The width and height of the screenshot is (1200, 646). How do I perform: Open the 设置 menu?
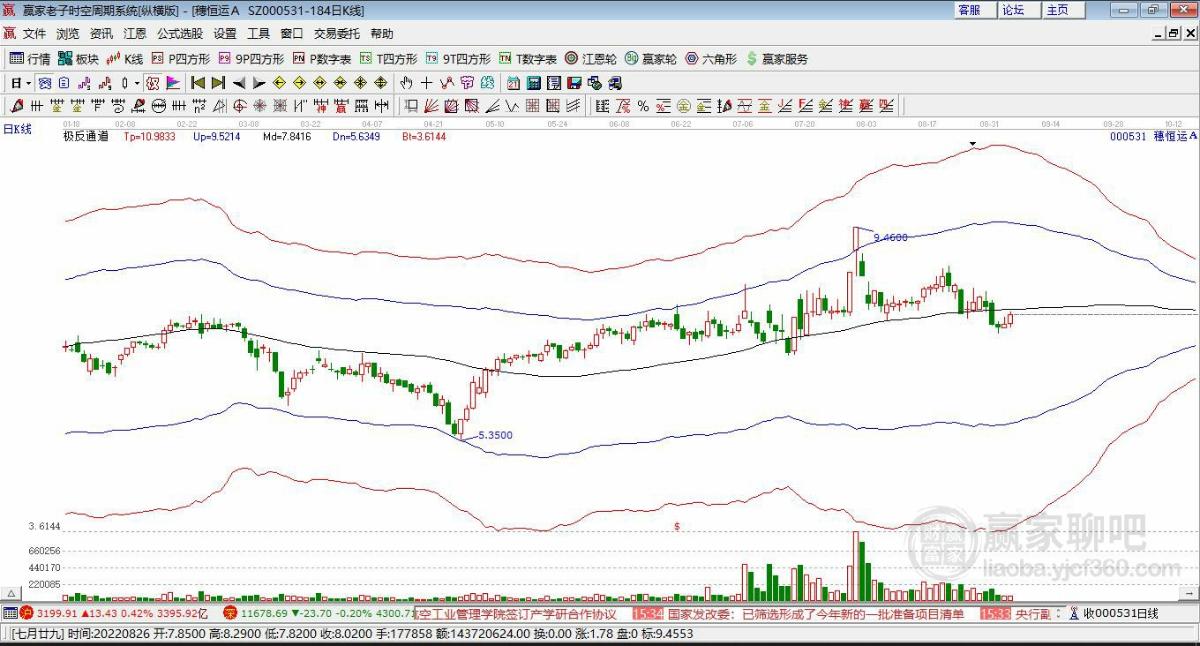tap(225, 34)
